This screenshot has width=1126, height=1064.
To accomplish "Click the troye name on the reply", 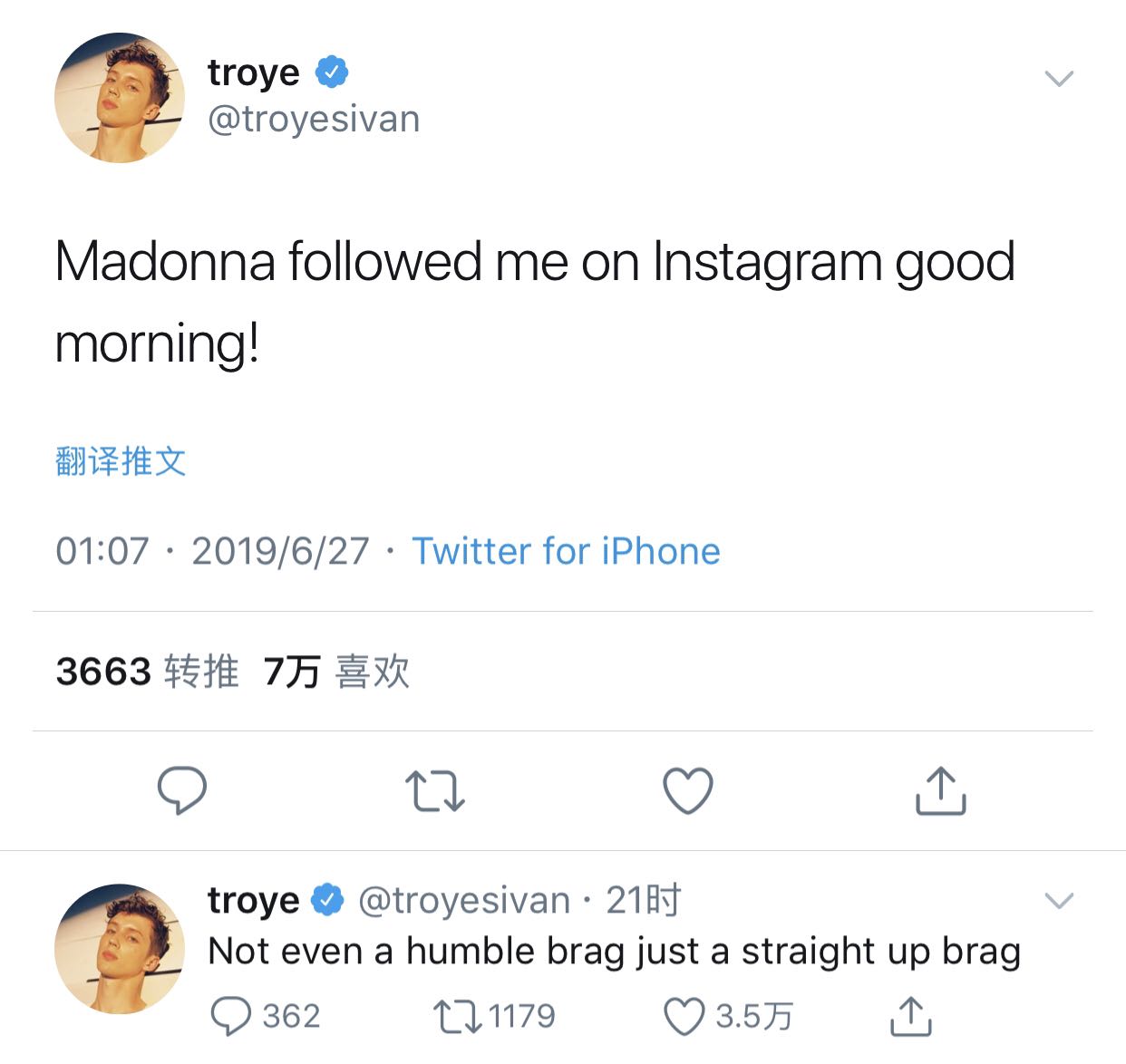I will [253, 900].
